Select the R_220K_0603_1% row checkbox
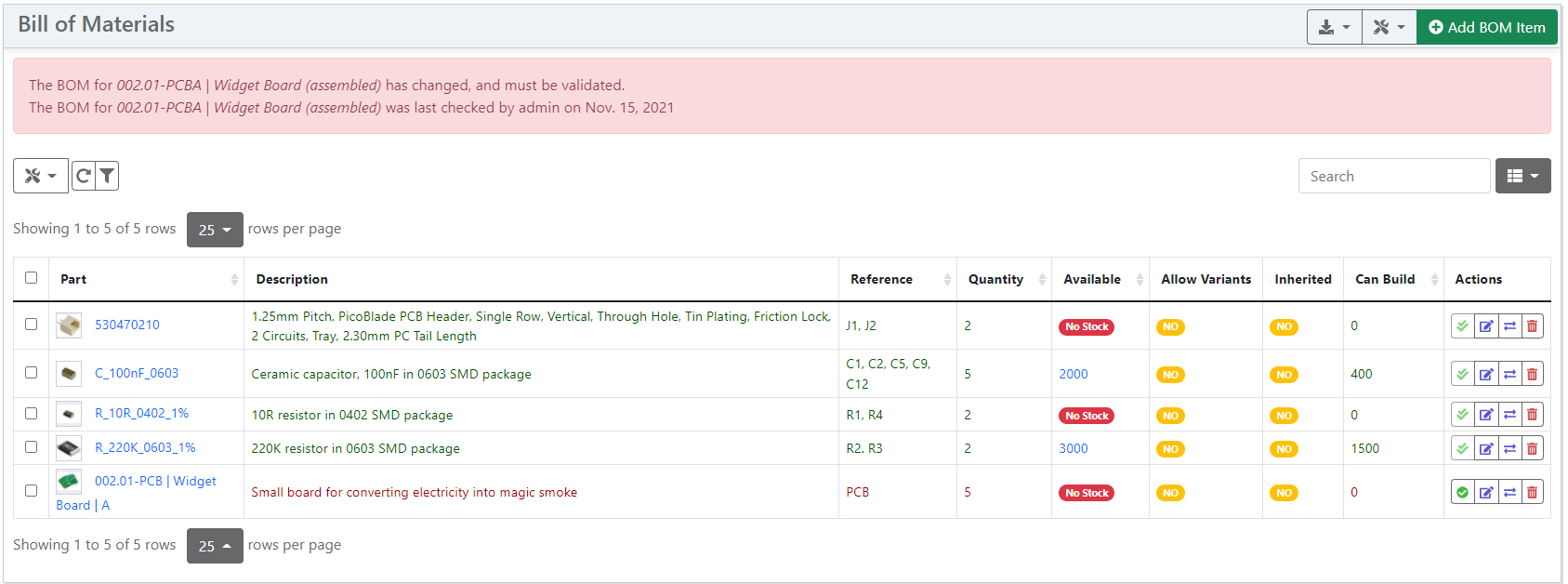Screen dimensions: 1568x584 (x=31, y=447)
